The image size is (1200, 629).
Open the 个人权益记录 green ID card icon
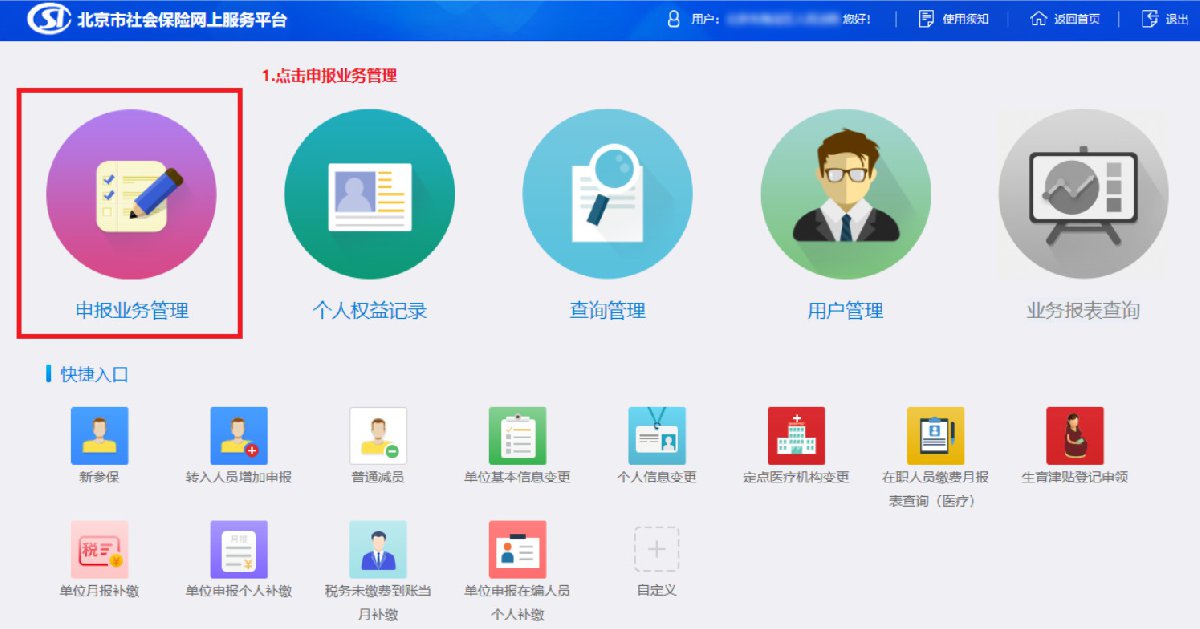coord(370,194)
